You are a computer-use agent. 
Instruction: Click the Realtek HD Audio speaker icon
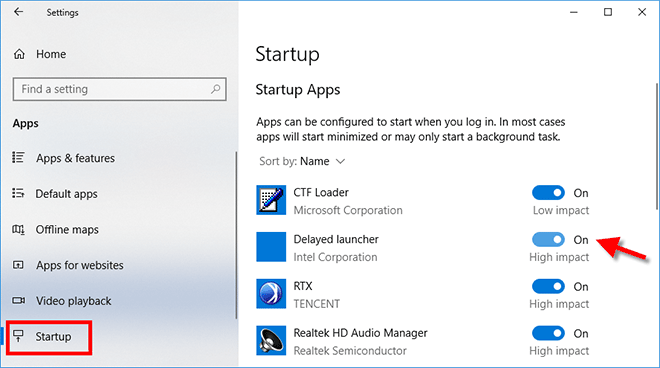click(x=271, y=340)
